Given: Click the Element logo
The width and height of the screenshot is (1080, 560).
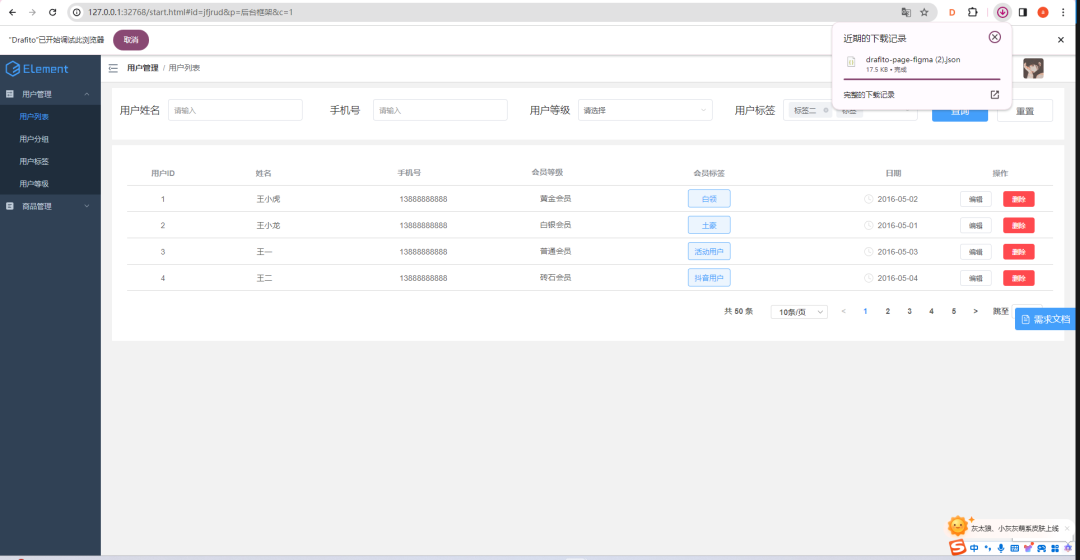Looking at the screenshot, I should coord(37,69).
